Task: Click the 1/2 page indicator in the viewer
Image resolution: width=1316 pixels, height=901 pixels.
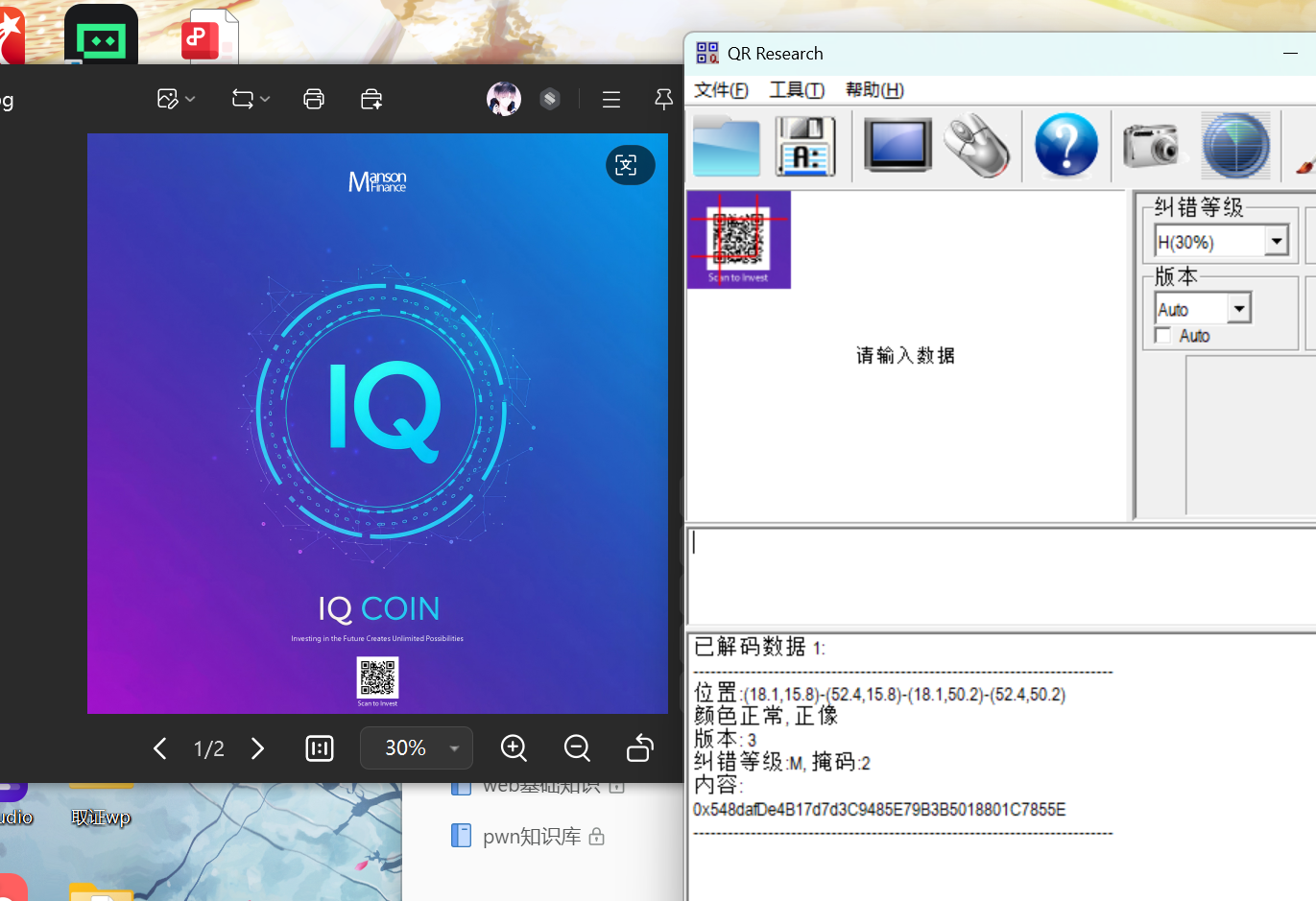Action: coord(209,748)
